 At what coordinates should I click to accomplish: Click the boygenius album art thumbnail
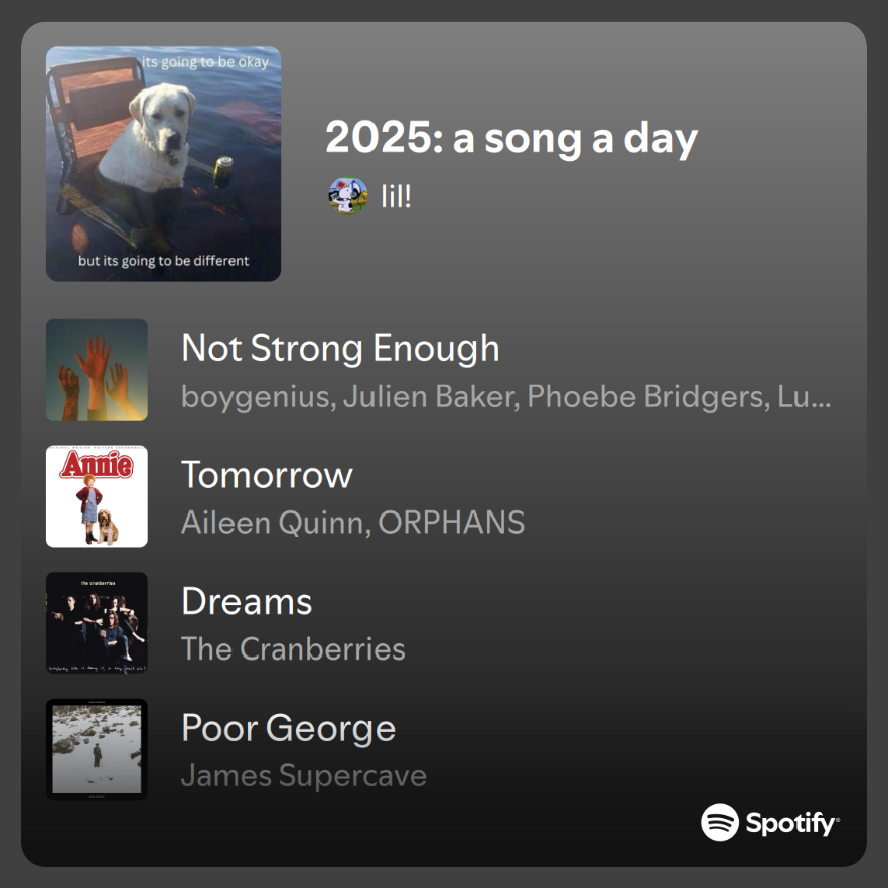tap(97, 370)
